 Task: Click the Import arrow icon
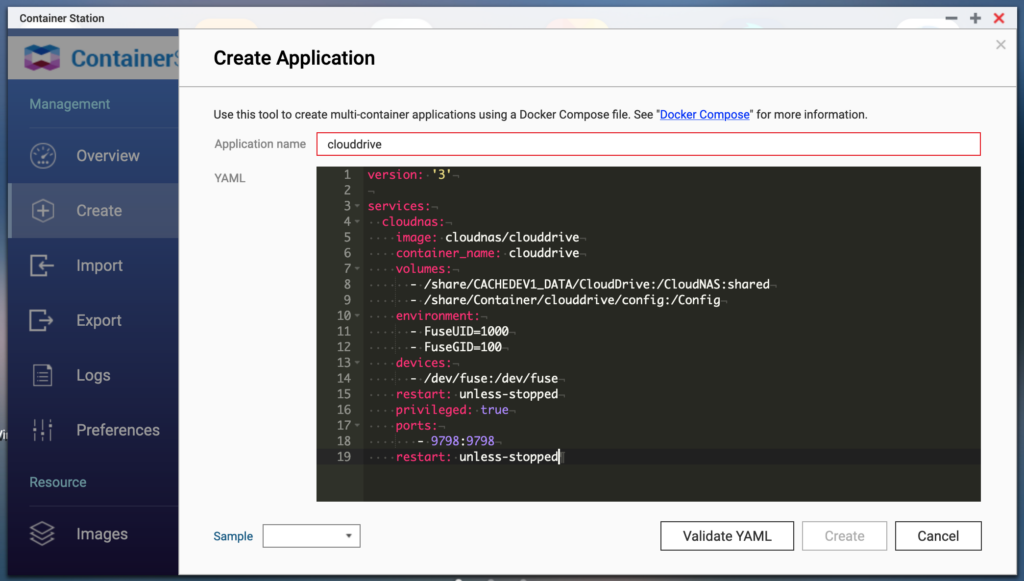point(42,266)
